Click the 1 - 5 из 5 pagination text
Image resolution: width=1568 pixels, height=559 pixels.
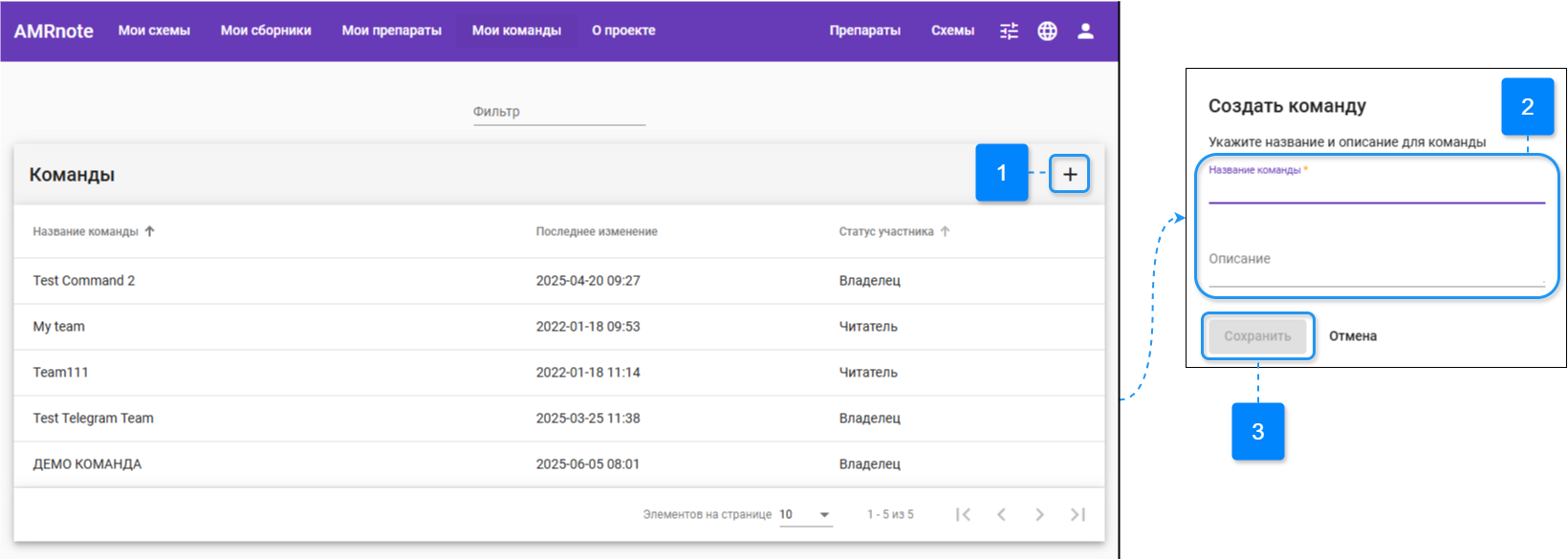click(890, 514)
